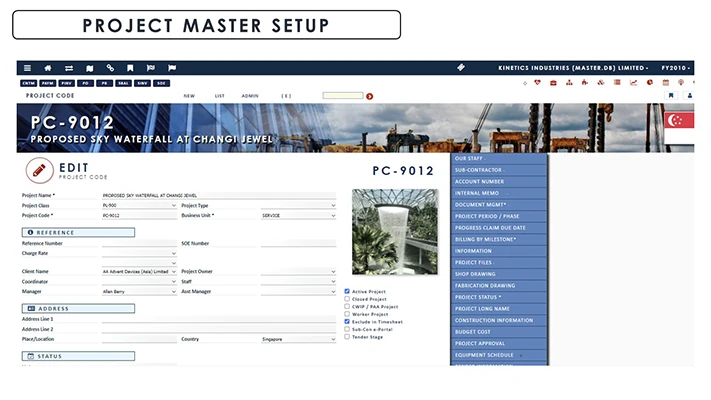The width and height of the screenshot is (711, 400).
Task: Open the FY2010 fiscal year dropdown
Action: (x=675, y=68)
